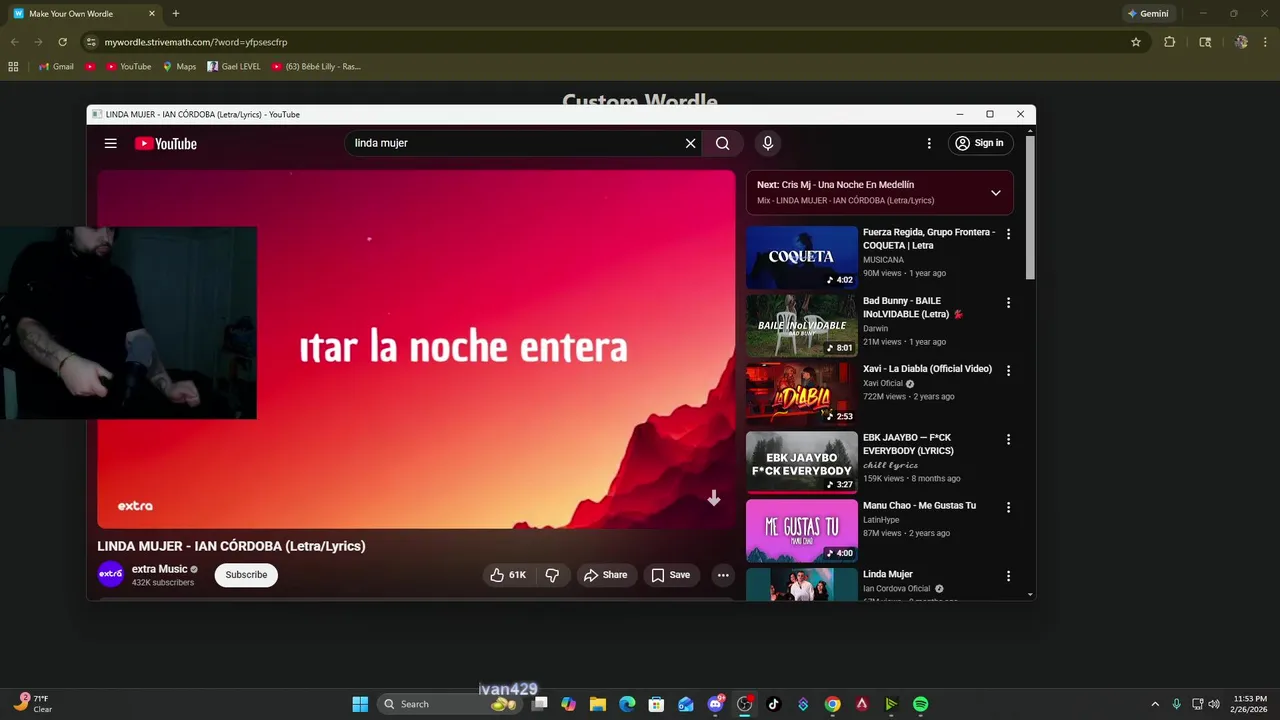This screenshot has height=720, width=1280.
Task: Click the video player showing lyrics
Action: [416, 349]
